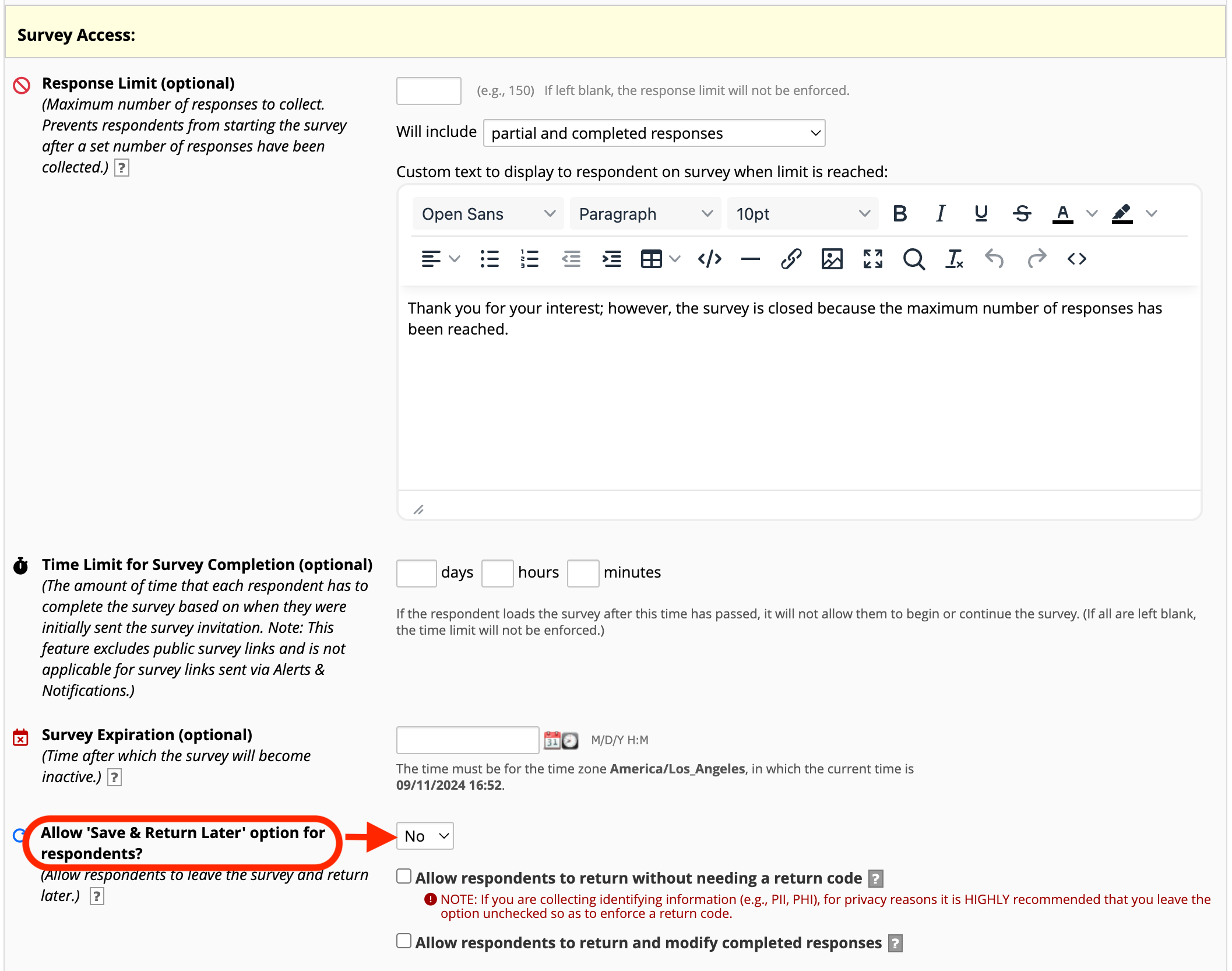The width and height of the screenshot is (1232, 971).
Task: Open text color dropdown arrow
Action: coord(1092,214)
